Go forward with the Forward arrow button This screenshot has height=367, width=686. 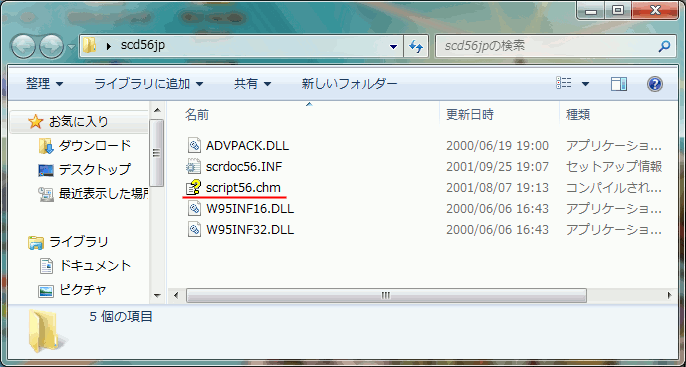click(x=51, y=46)
